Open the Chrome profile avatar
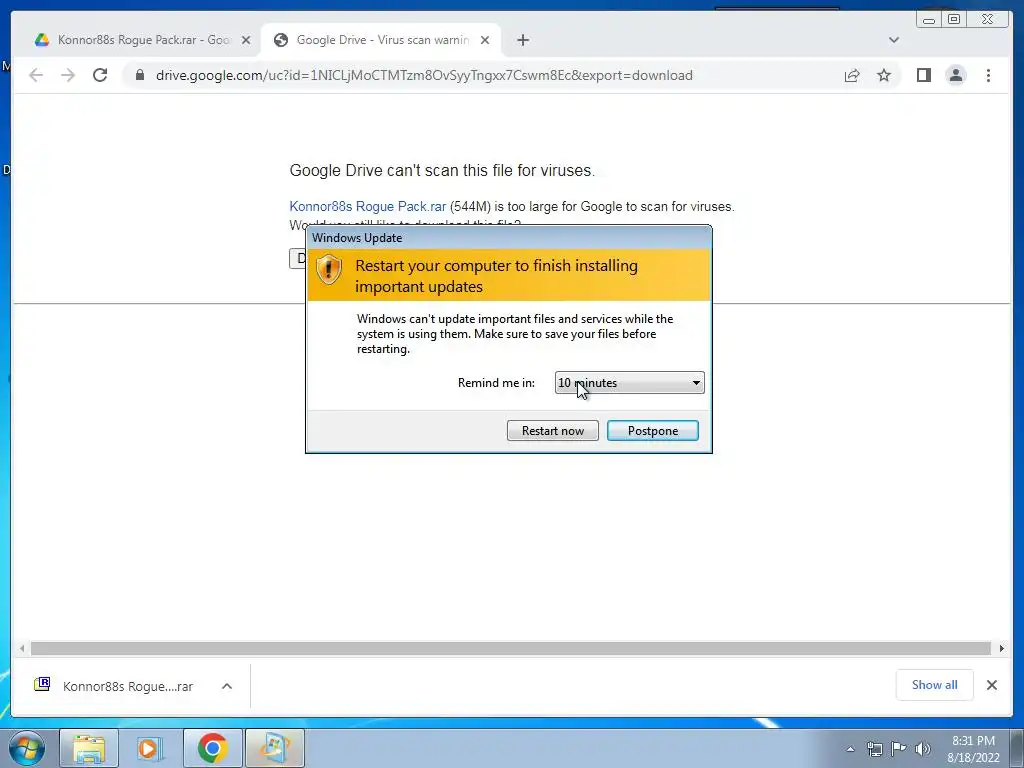 [x=955, y=75]
